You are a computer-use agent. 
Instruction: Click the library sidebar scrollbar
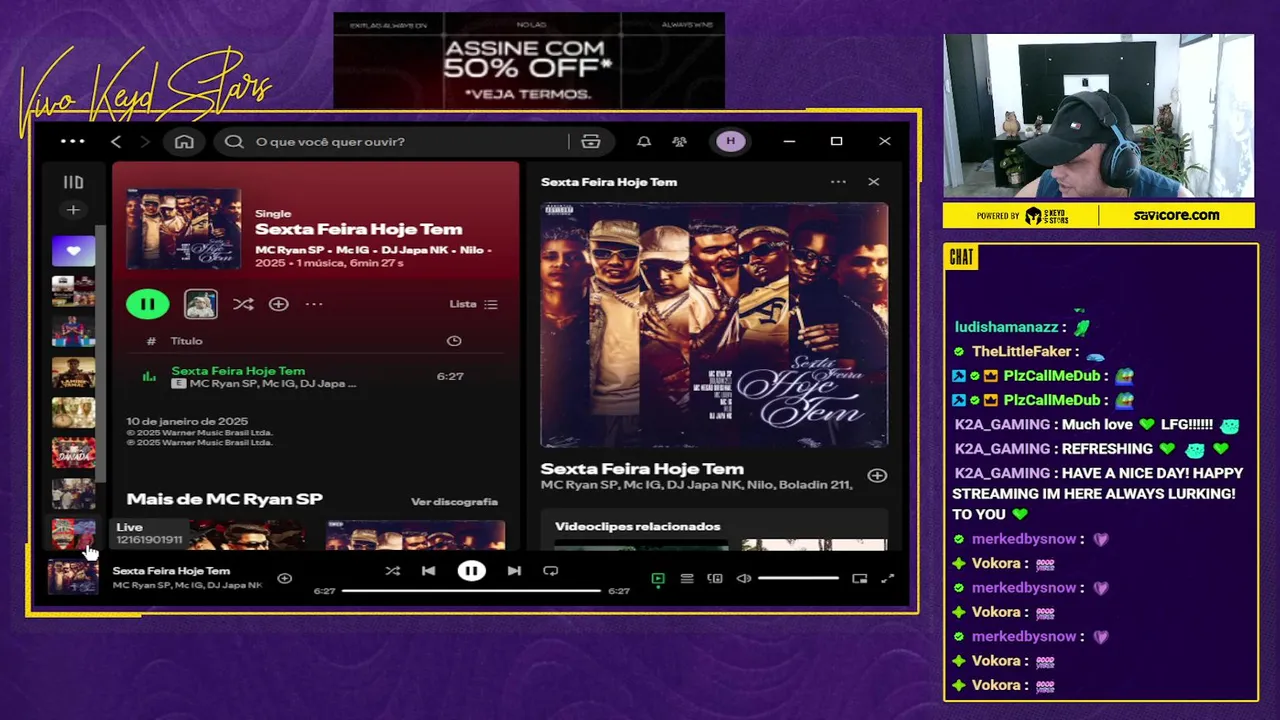(100, 352)
